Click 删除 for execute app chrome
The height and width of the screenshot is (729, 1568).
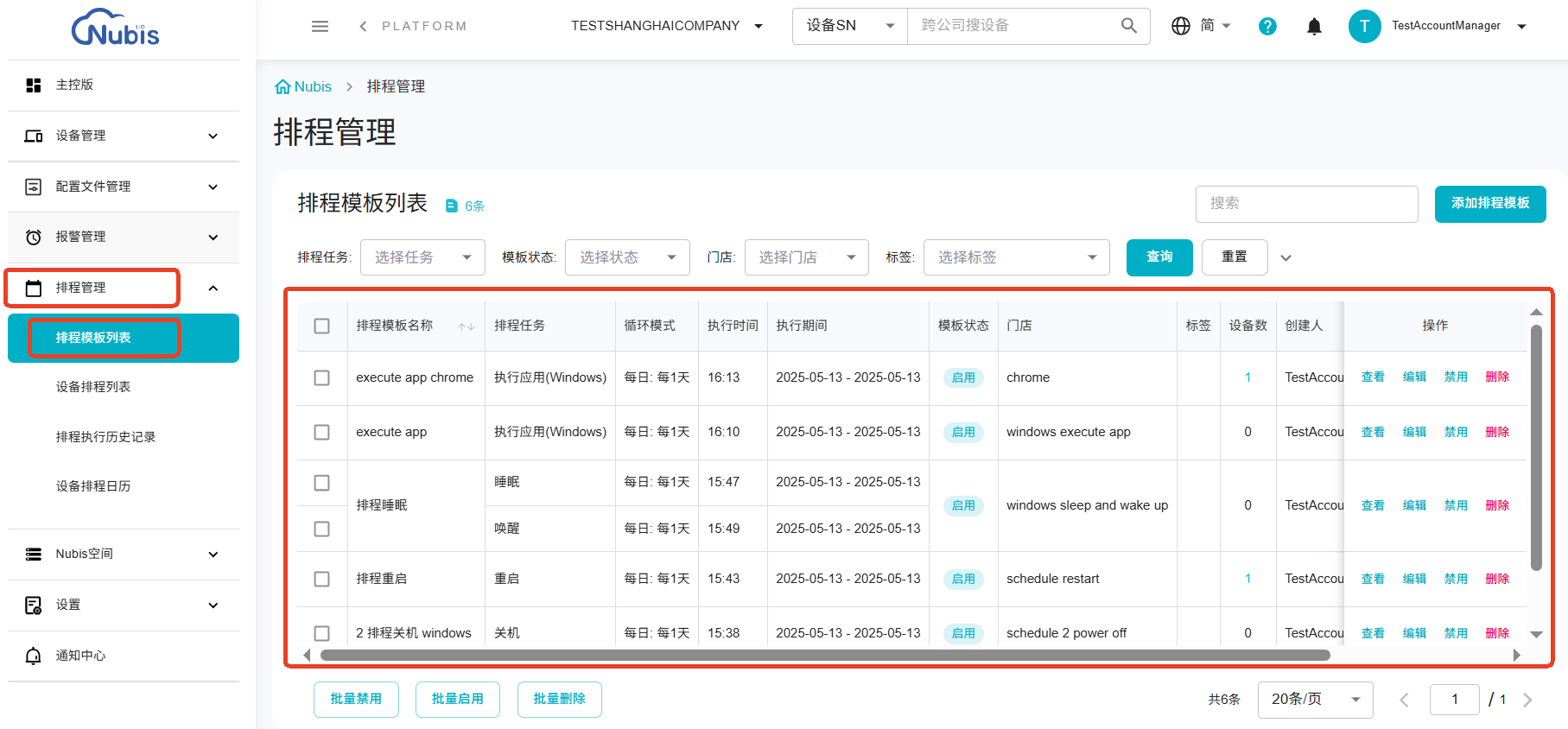[x=1497, y=377]
